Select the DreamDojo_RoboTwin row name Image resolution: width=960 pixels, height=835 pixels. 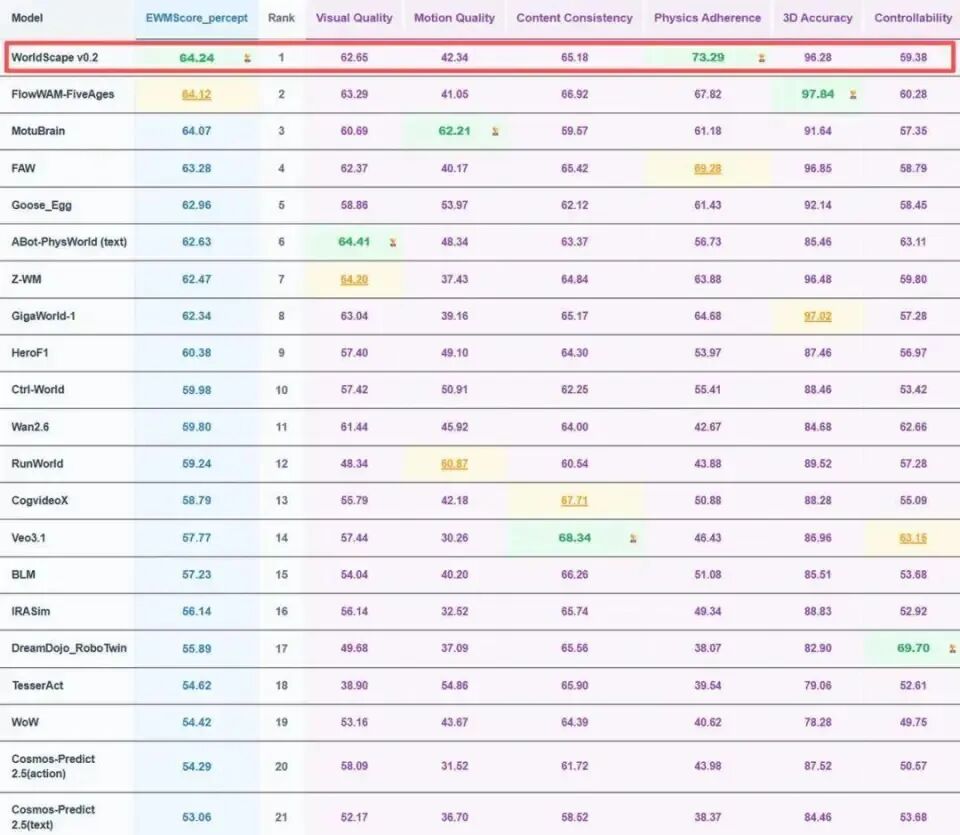(x=69, y=648)
